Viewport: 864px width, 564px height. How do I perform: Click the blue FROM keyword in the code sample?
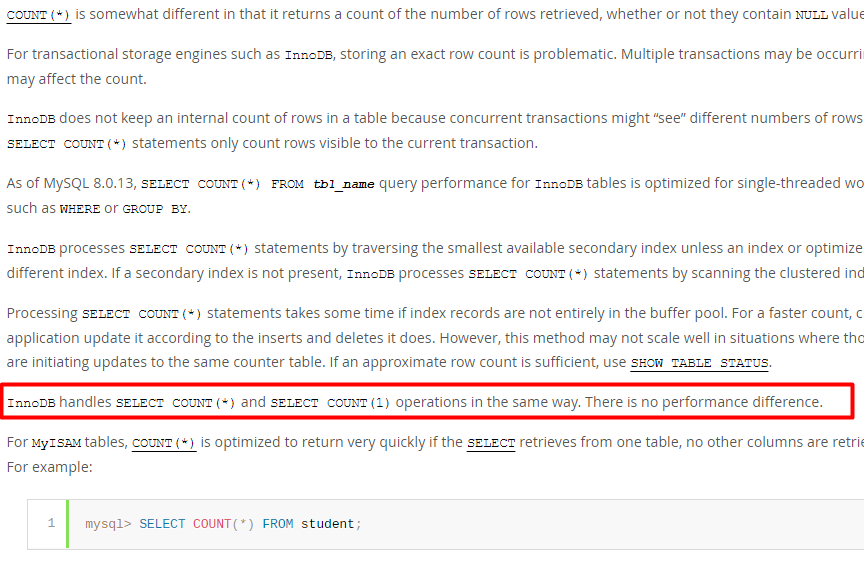point(278,524)
